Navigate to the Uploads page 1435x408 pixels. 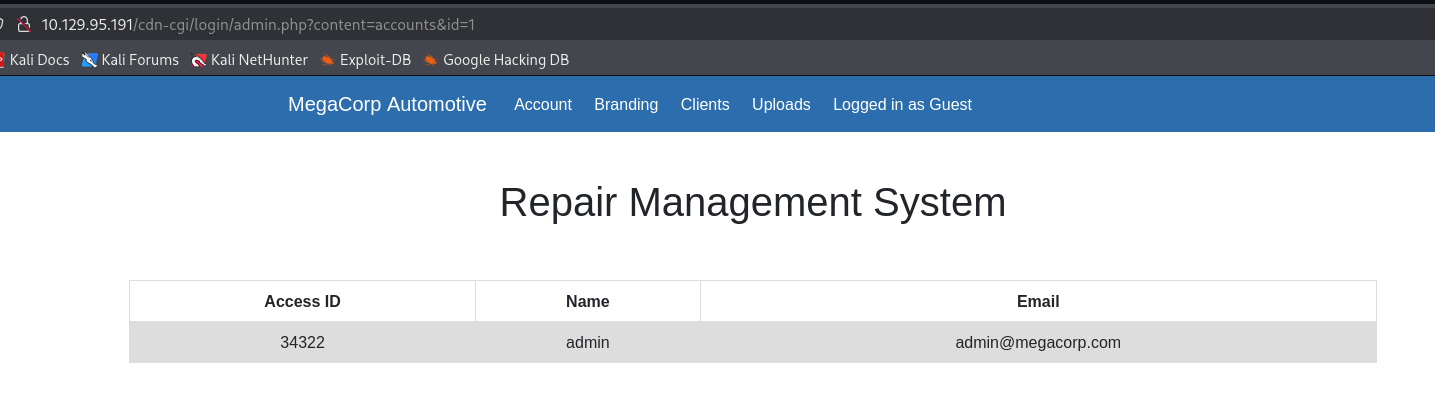pos(781,105)
